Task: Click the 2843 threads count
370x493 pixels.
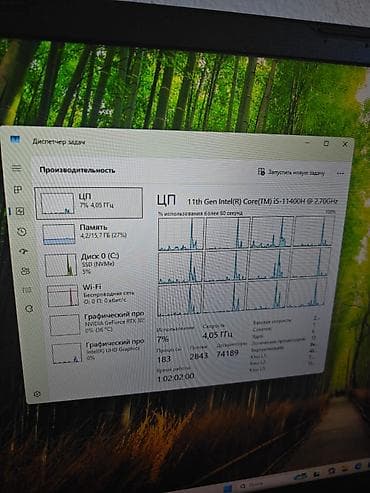Action: [x=199, y=356]
